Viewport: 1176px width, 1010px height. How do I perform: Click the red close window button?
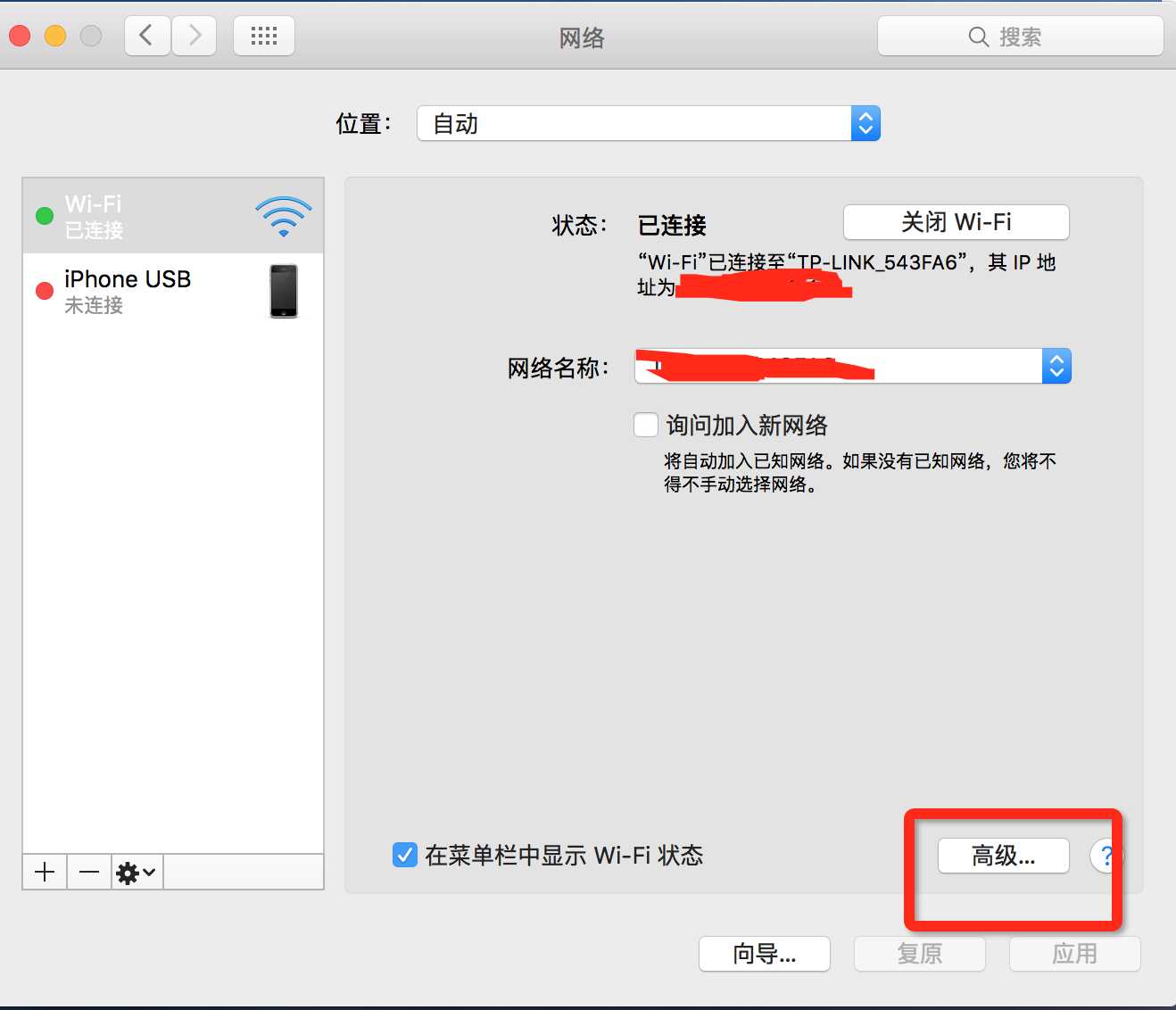point(20,36)
